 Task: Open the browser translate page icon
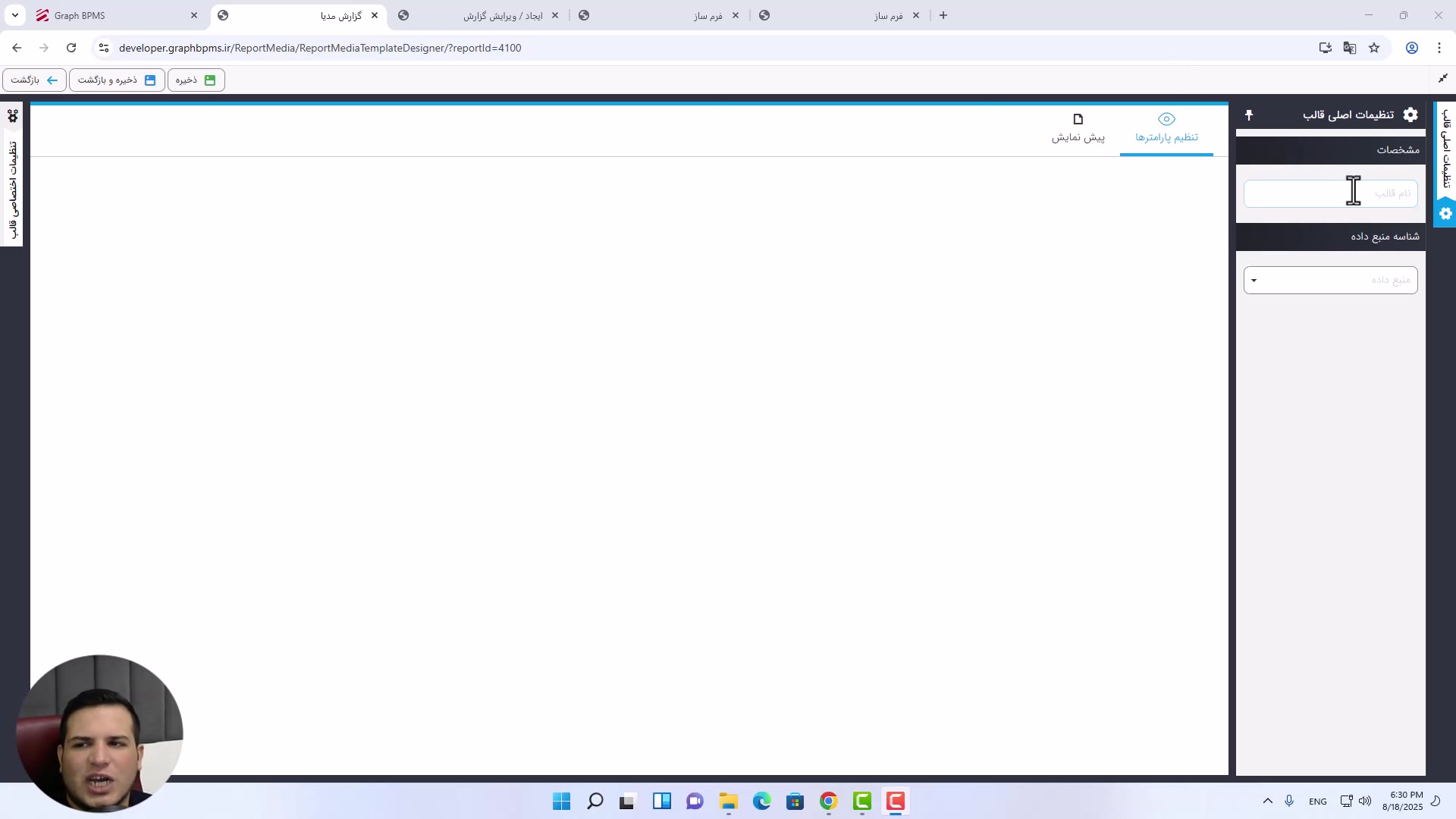[1350, 48]
